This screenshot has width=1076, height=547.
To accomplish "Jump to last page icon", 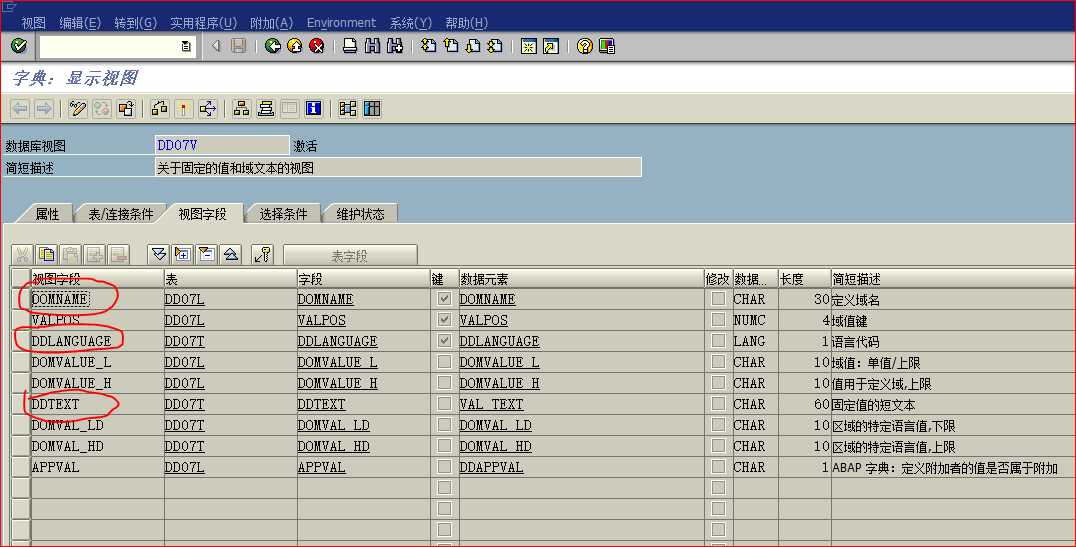I will (x=495, y=46).
